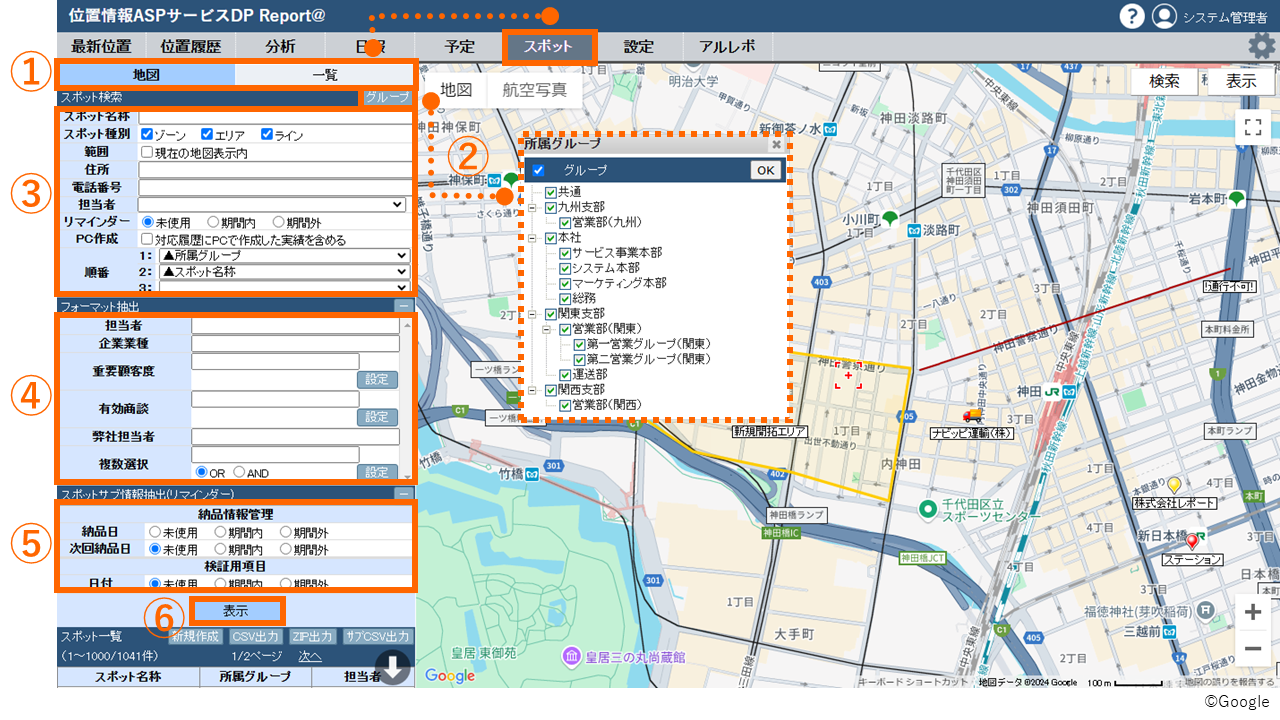Click into the スポット名称 input field

click(x=275, y=117)
